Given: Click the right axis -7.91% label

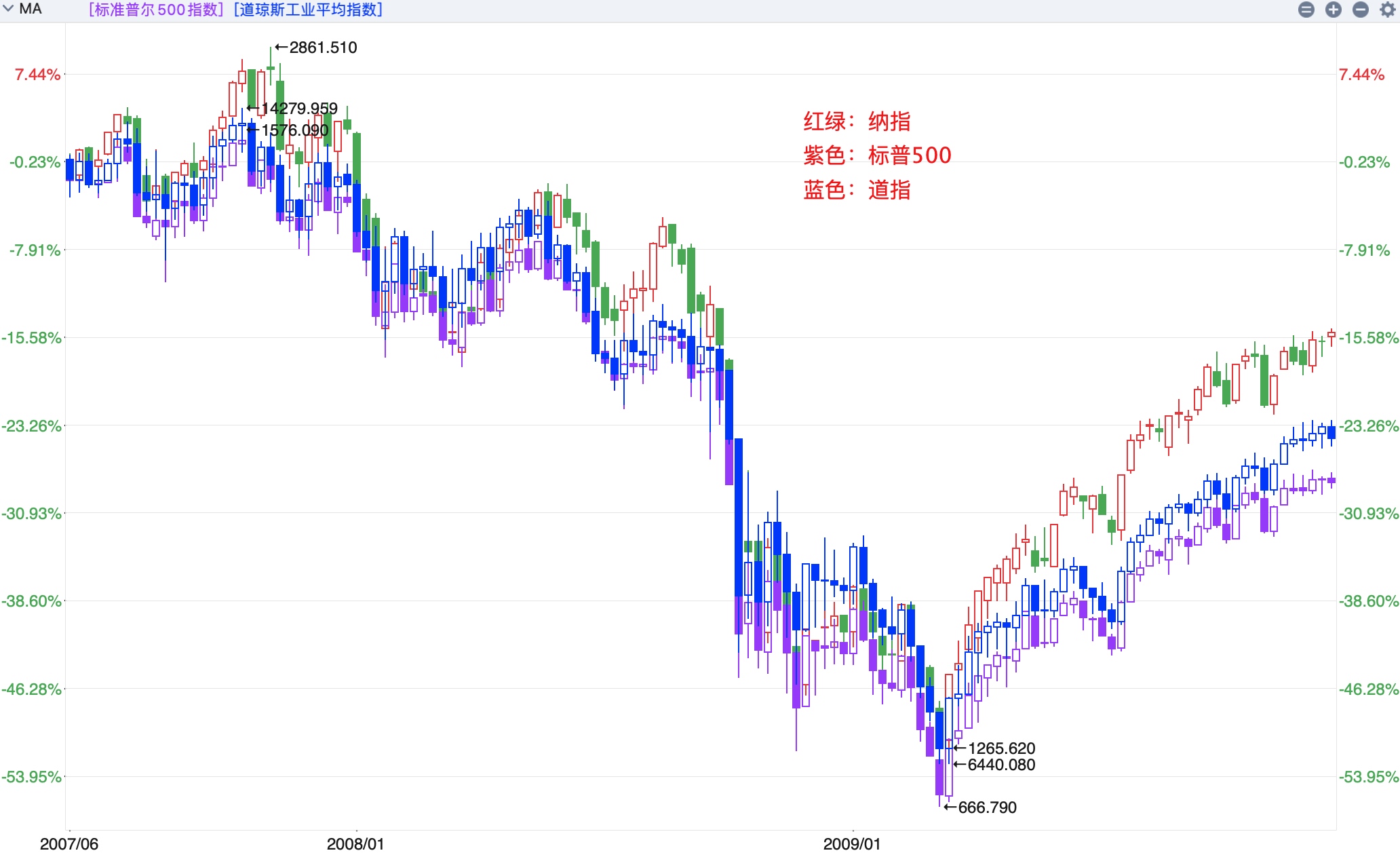Looking at the screenshot, I should click(x=1365, y=250).
